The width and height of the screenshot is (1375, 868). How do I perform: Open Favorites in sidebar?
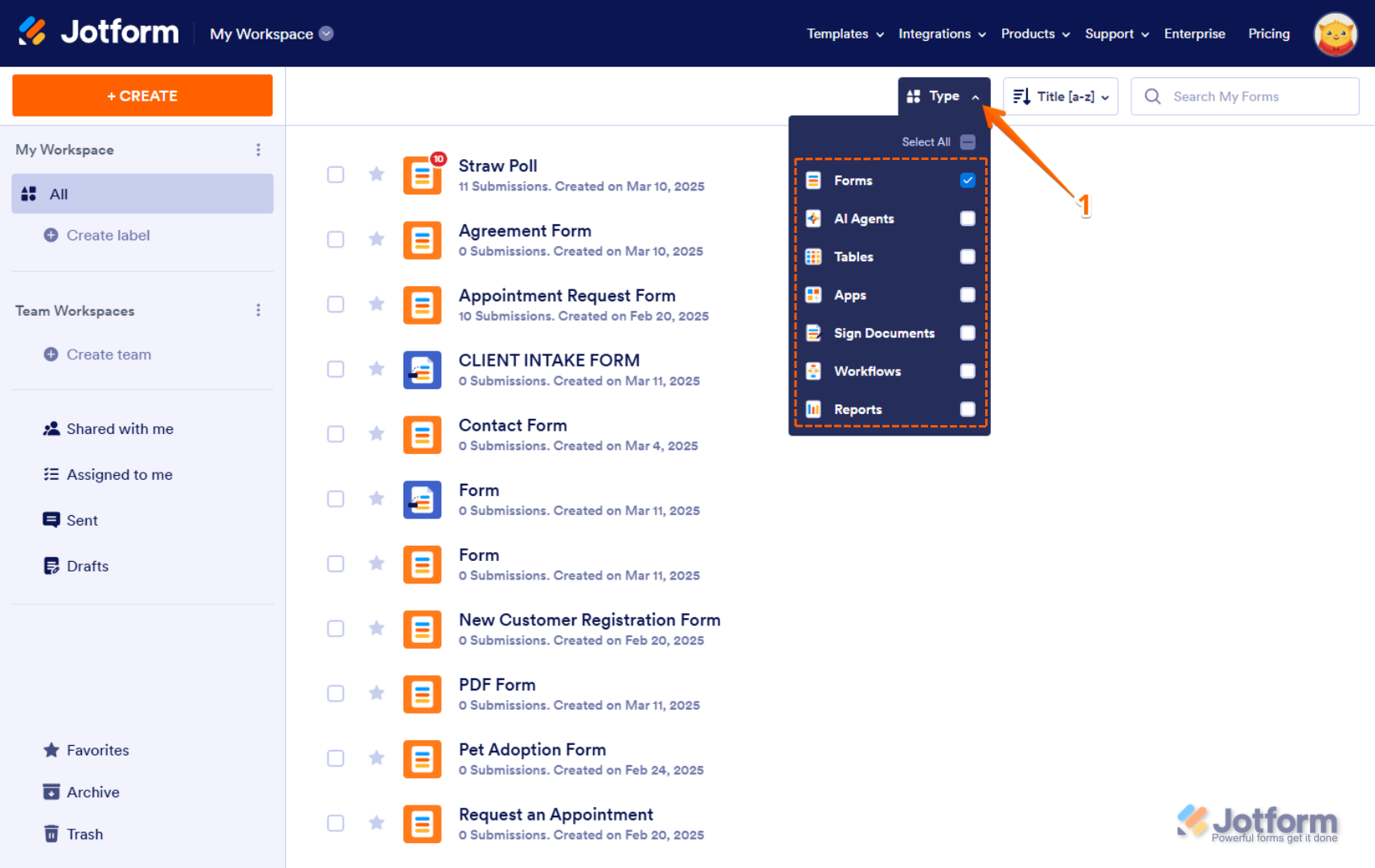(86, 751)
